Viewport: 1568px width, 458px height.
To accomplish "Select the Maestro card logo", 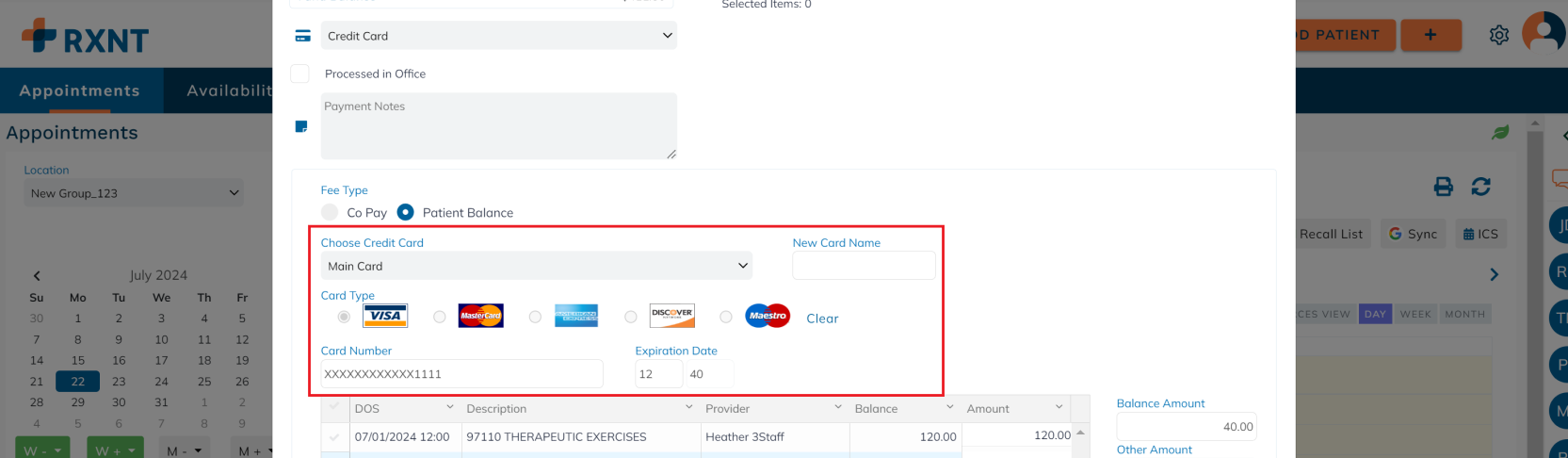I will (768, 316).
